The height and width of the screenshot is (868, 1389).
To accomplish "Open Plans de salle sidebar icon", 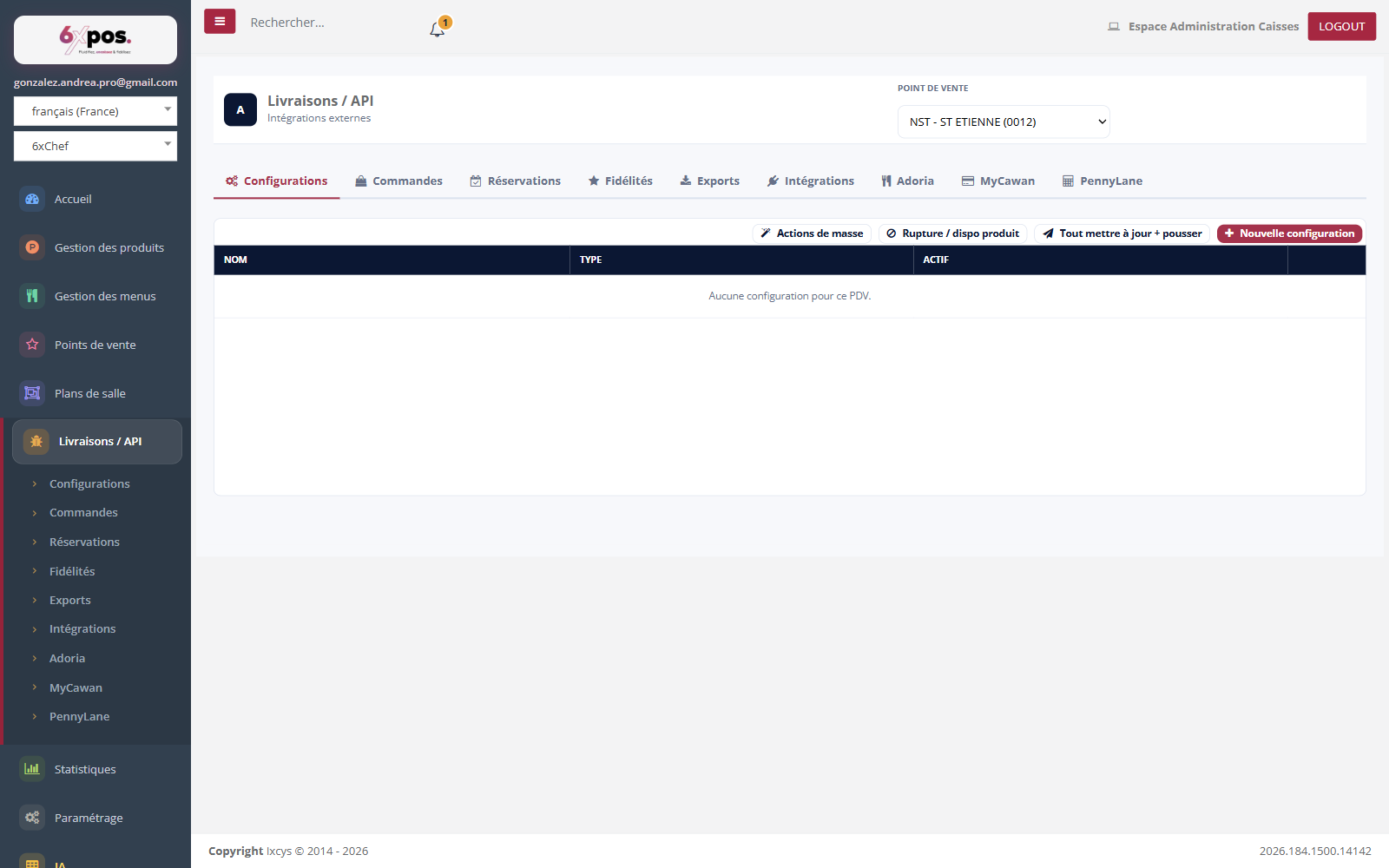I will (x=32, y=393).
